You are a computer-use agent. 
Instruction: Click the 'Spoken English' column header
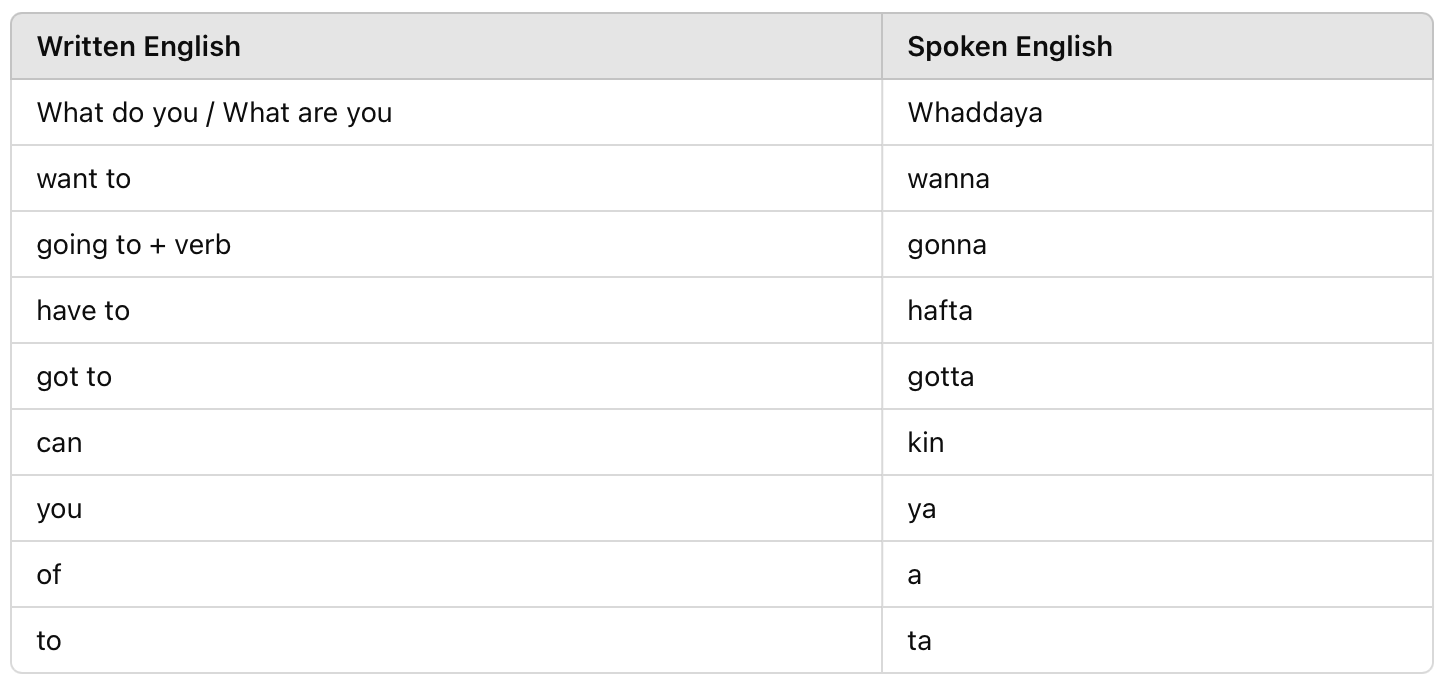1157,46
